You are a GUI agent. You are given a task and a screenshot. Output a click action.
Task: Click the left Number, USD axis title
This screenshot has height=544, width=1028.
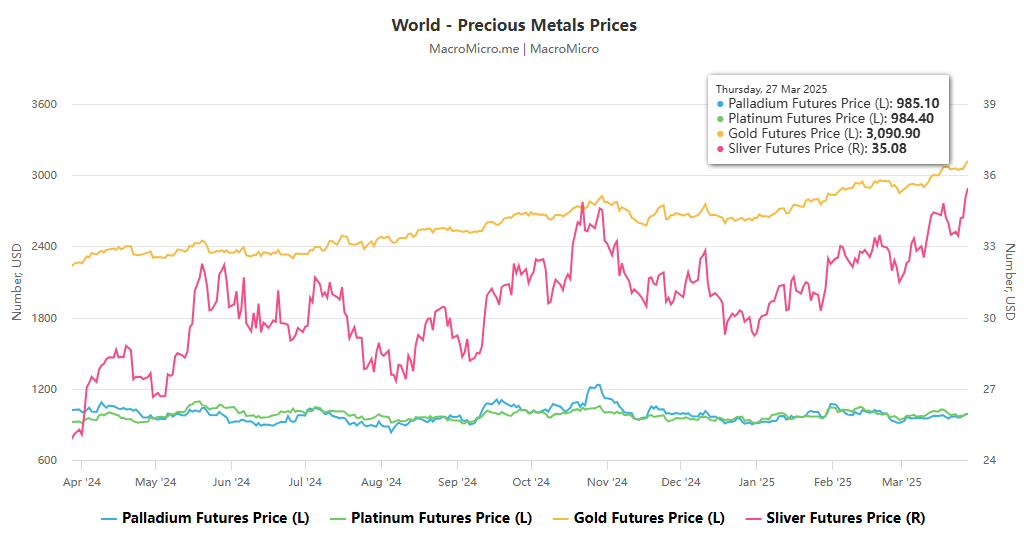tap(16, 282)
